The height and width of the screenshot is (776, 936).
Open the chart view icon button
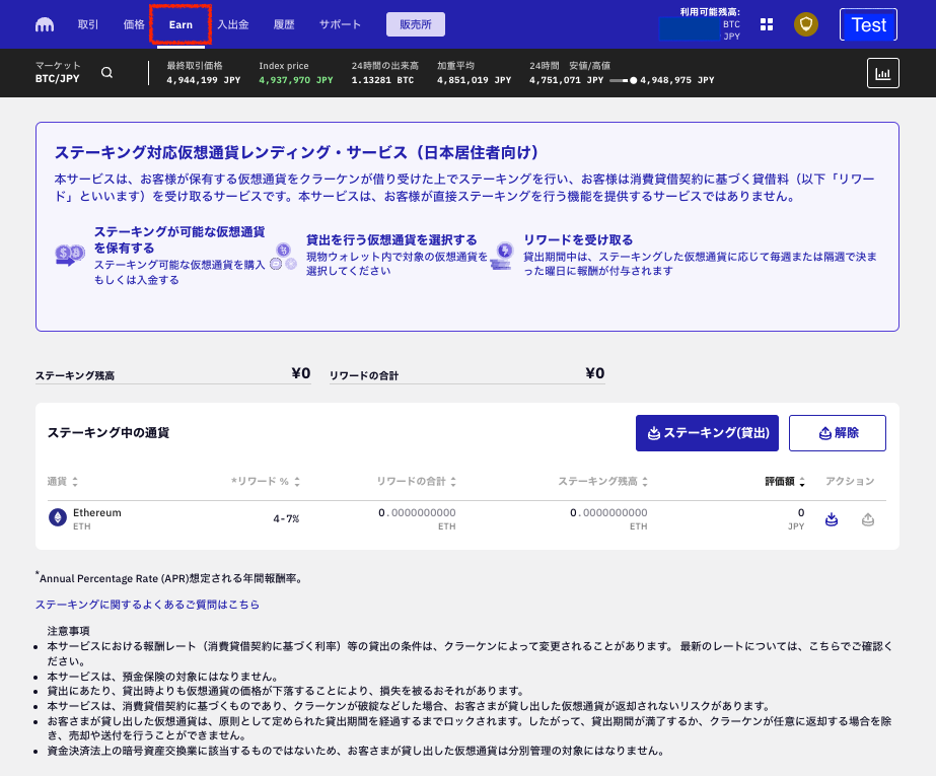click(x=882, y=73)
